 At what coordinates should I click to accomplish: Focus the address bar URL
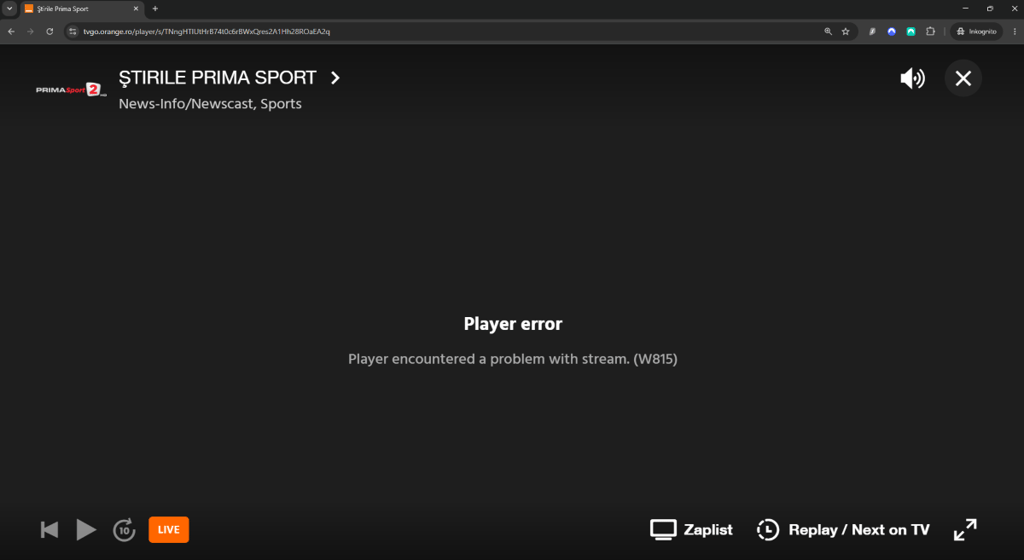tap(206, 31)
